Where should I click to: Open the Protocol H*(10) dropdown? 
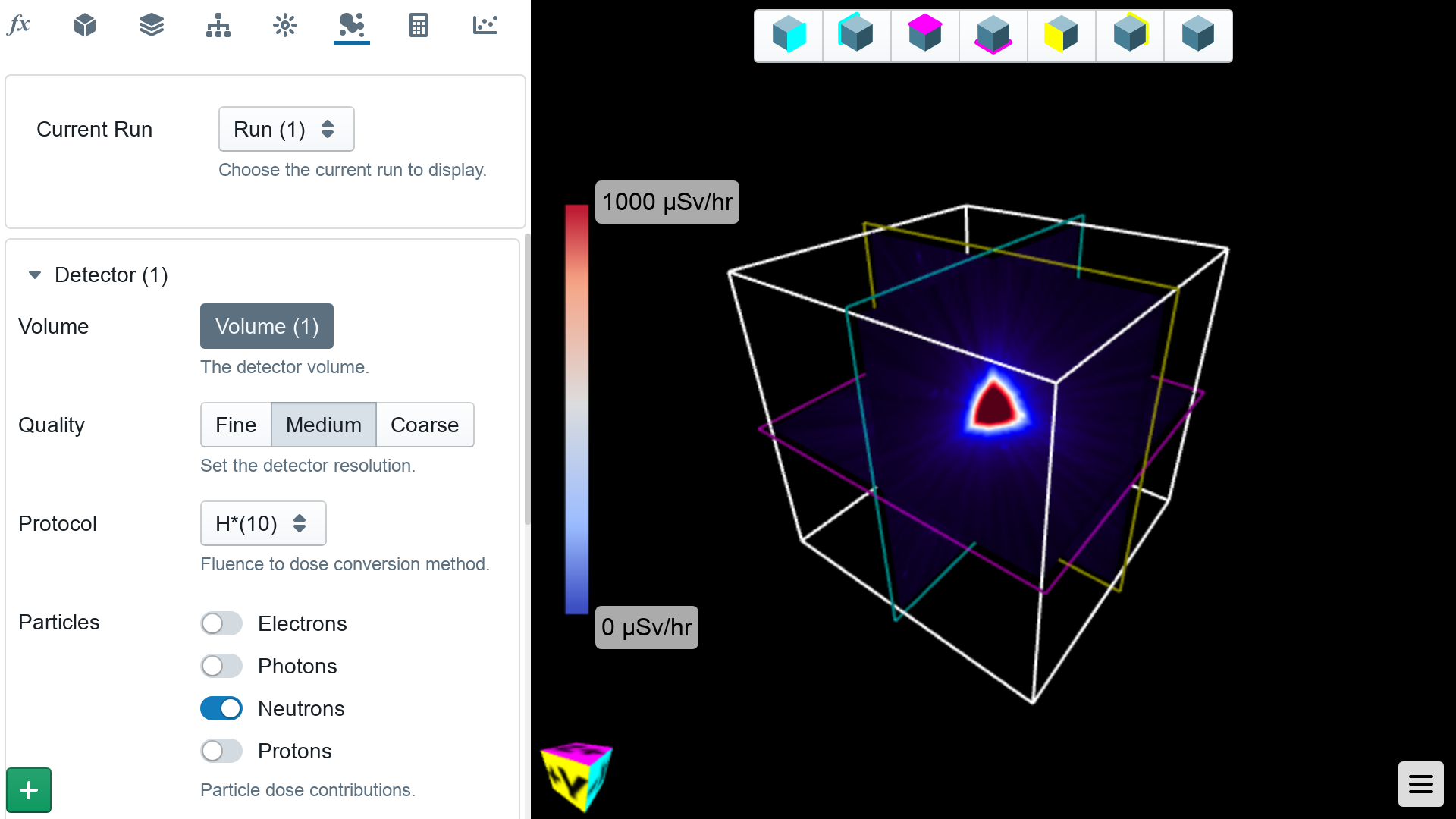coord(262,523)
